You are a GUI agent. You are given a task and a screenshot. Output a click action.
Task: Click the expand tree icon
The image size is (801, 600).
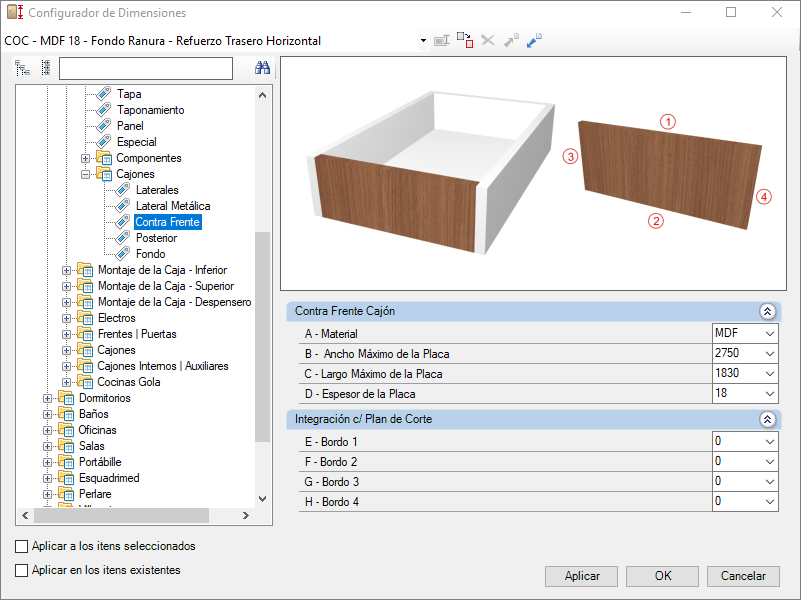22,68
